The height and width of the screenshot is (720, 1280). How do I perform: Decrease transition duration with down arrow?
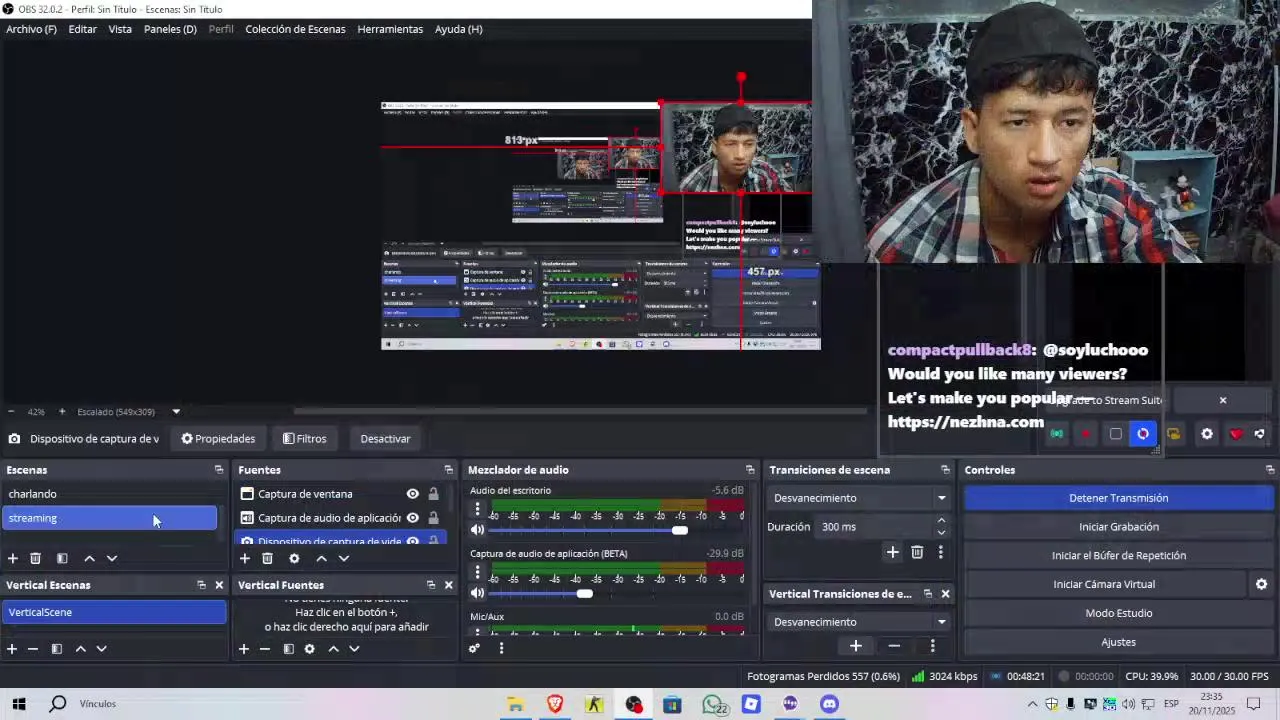click(x=941, y=533)
